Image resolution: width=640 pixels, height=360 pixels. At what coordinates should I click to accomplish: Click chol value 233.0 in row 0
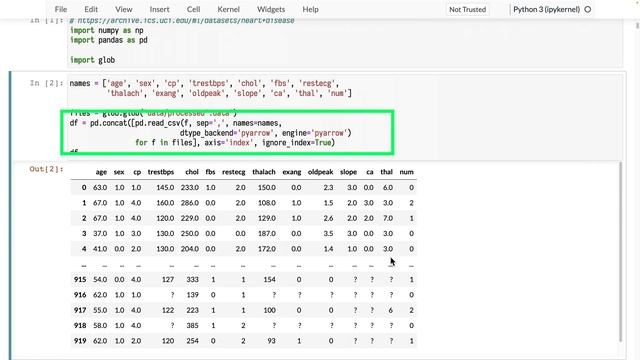[x=190, y=188]
